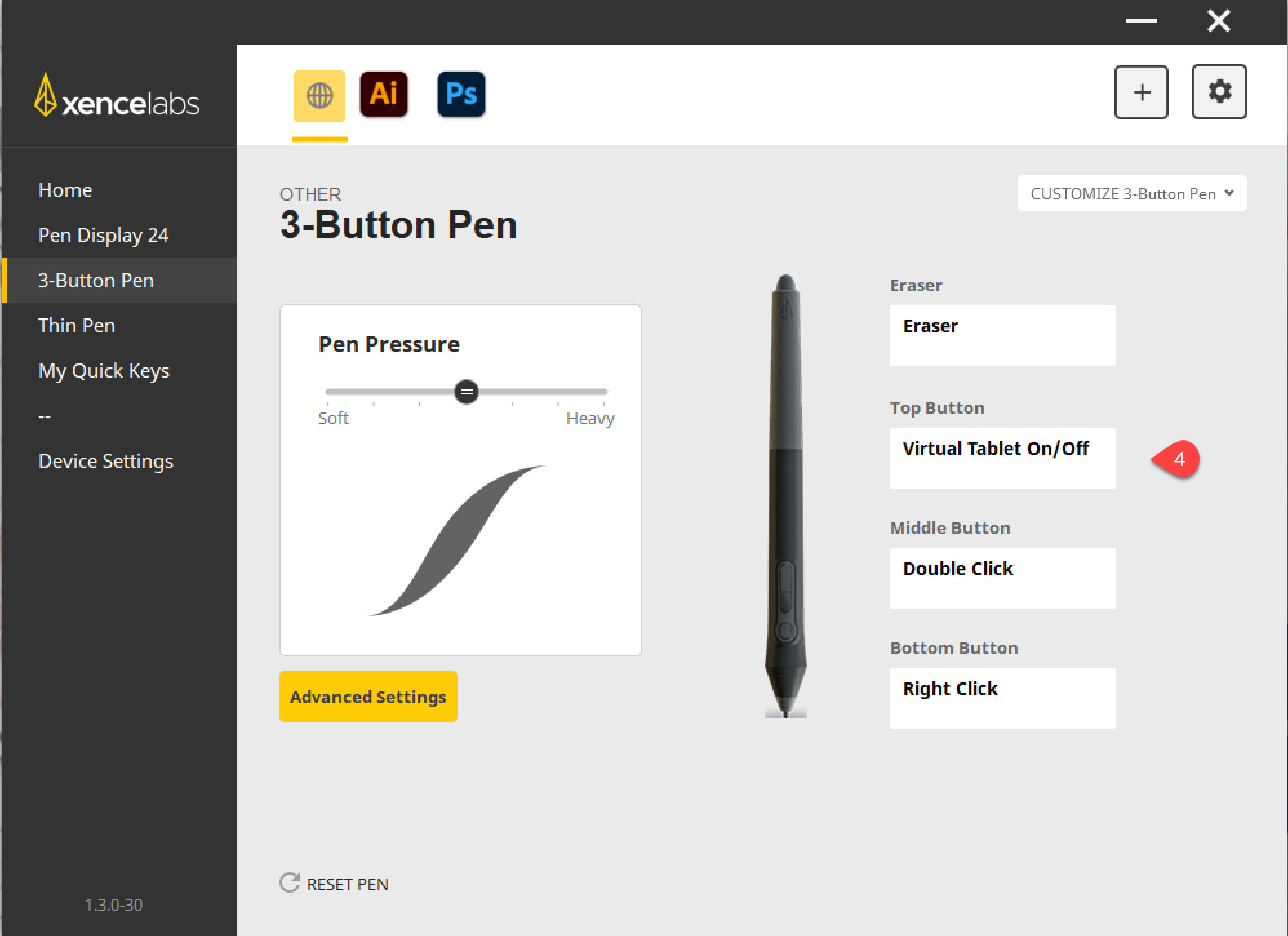Change the Middle Button Double Click assignment

[x=1002, y=578]
